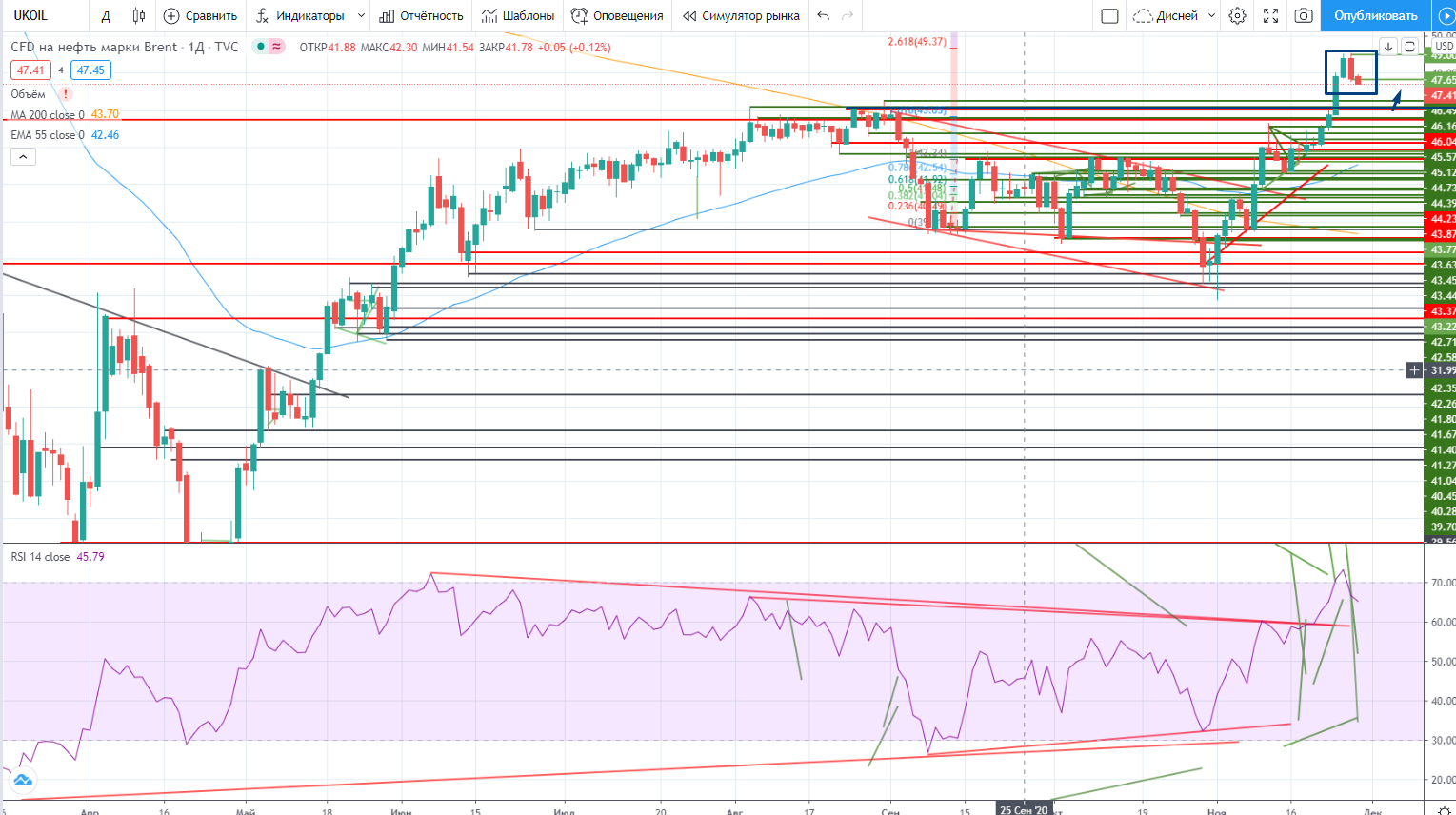Click the TradingView cloud logo icon

pos(23,781)
